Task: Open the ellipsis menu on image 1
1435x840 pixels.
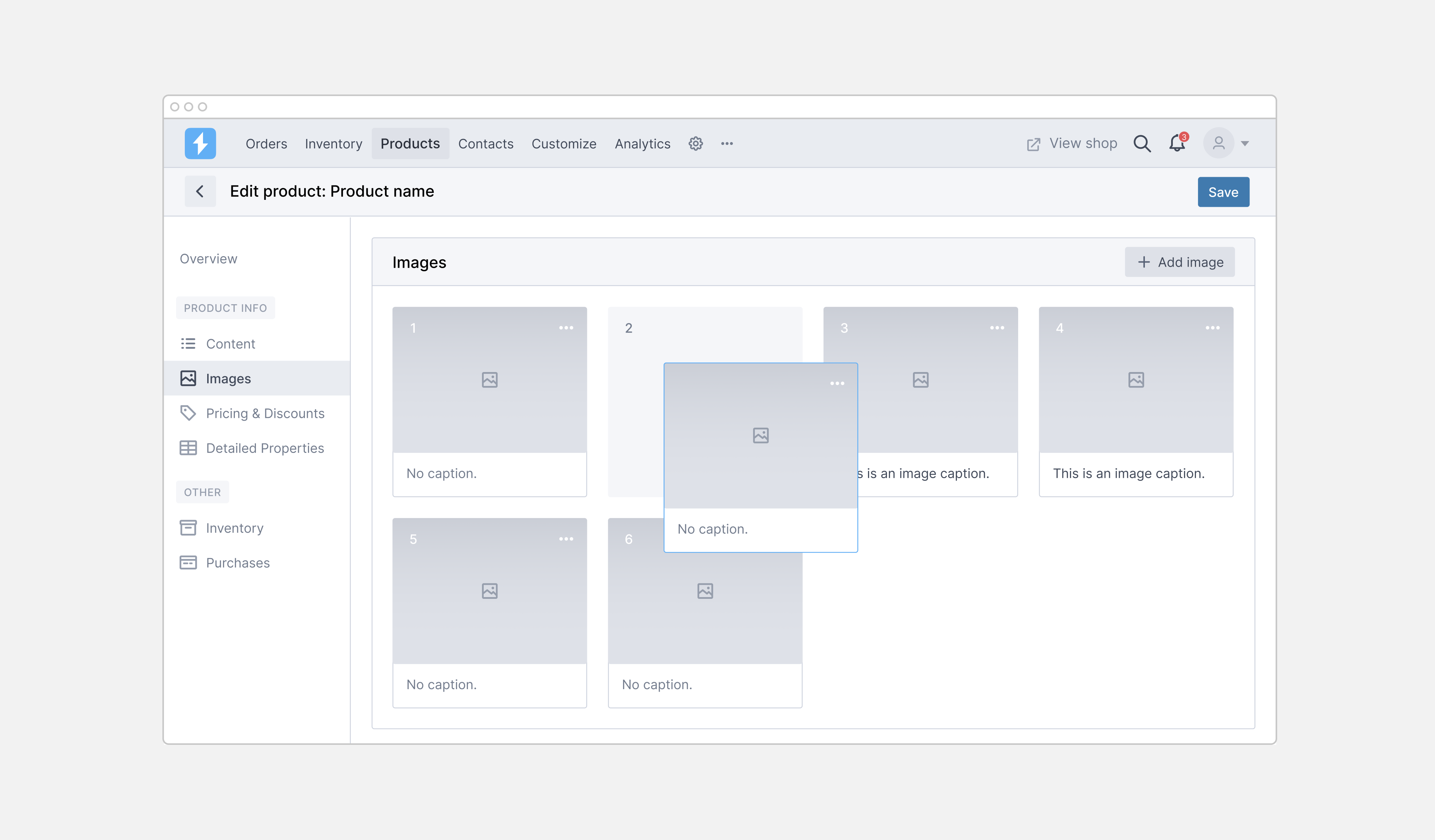Action: (566, 327)
